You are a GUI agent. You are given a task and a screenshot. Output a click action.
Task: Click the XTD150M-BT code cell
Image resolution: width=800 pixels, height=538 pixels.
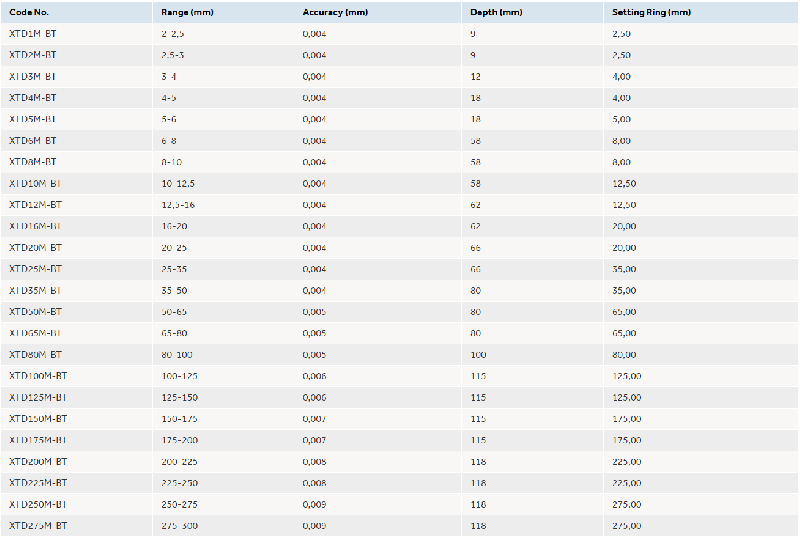click(x=38, y=418)
